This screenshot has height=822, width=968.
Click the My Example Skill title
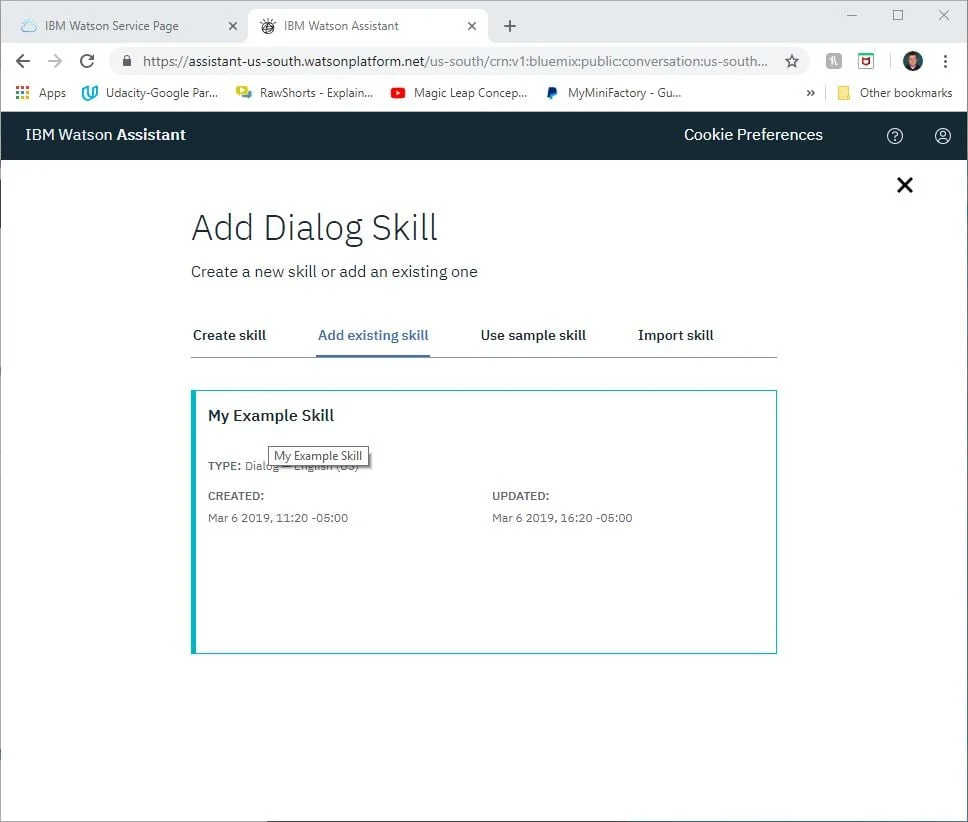pos(271,415)
